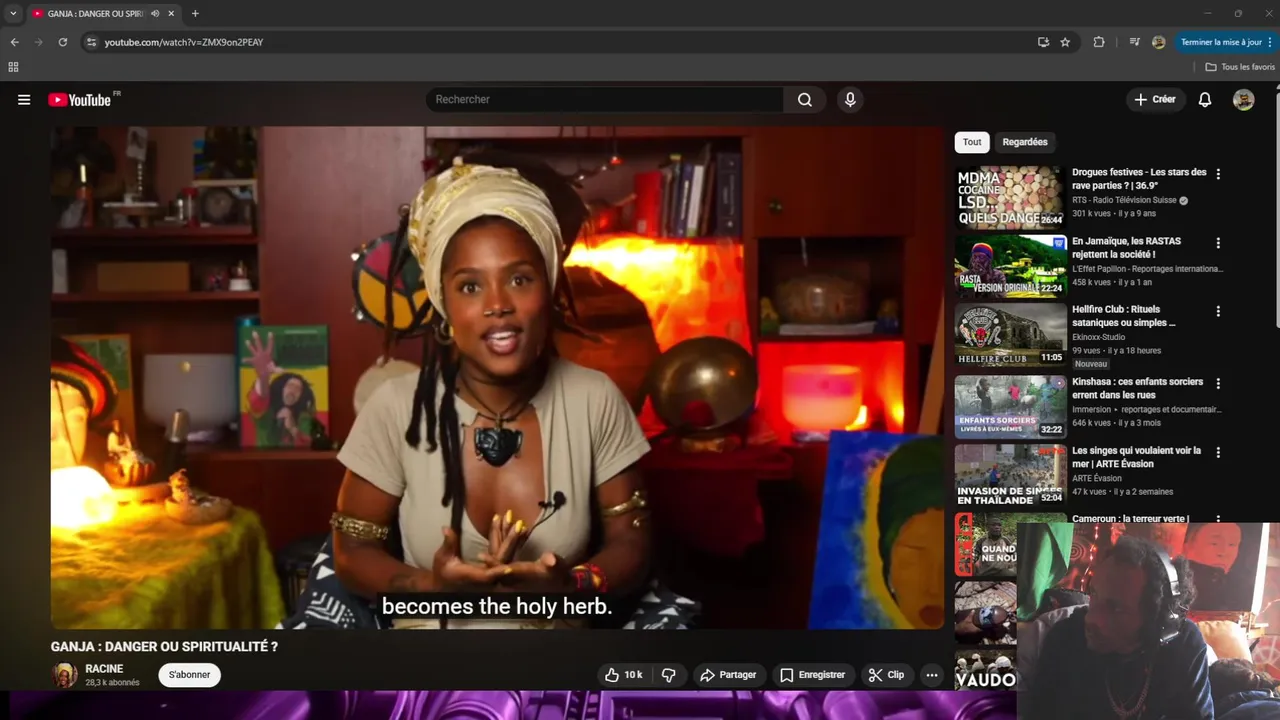
Task: Open options for Les singes video
Action: coord(1218,453)
